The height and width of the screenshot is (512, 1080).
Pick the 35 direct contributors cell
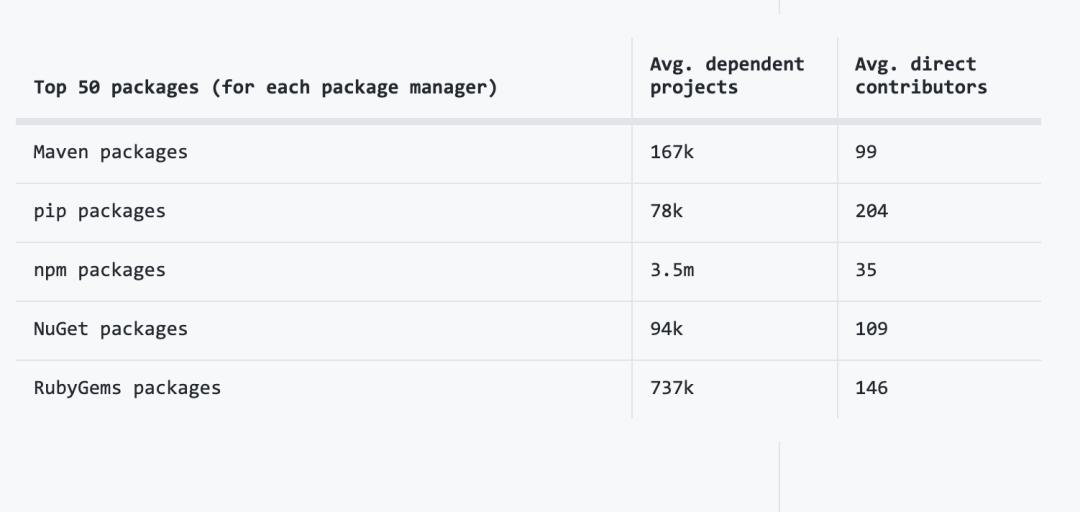tap(866, 270)
